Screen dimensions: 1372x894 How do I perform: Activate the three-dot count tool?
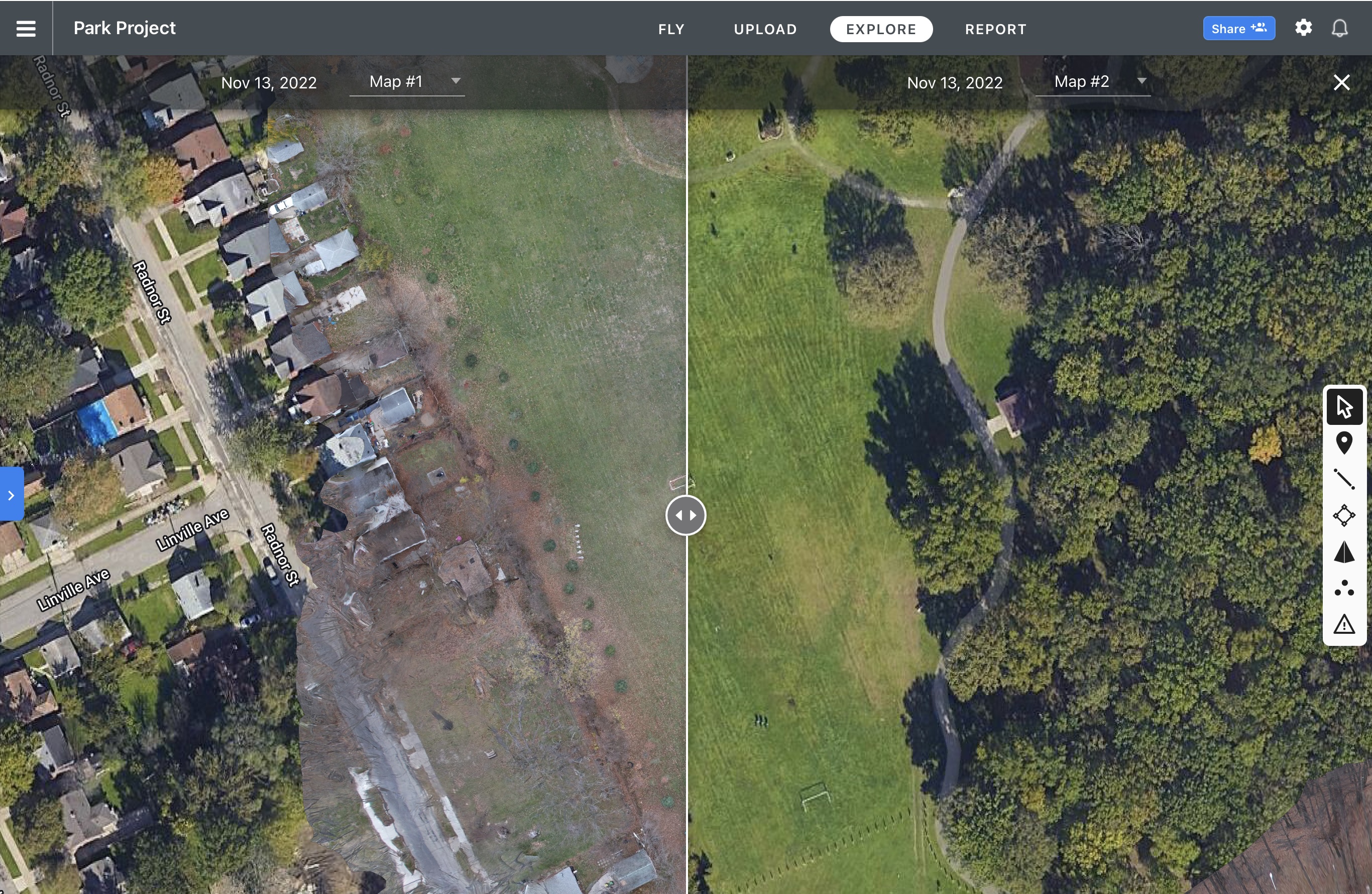[1344, 588]
